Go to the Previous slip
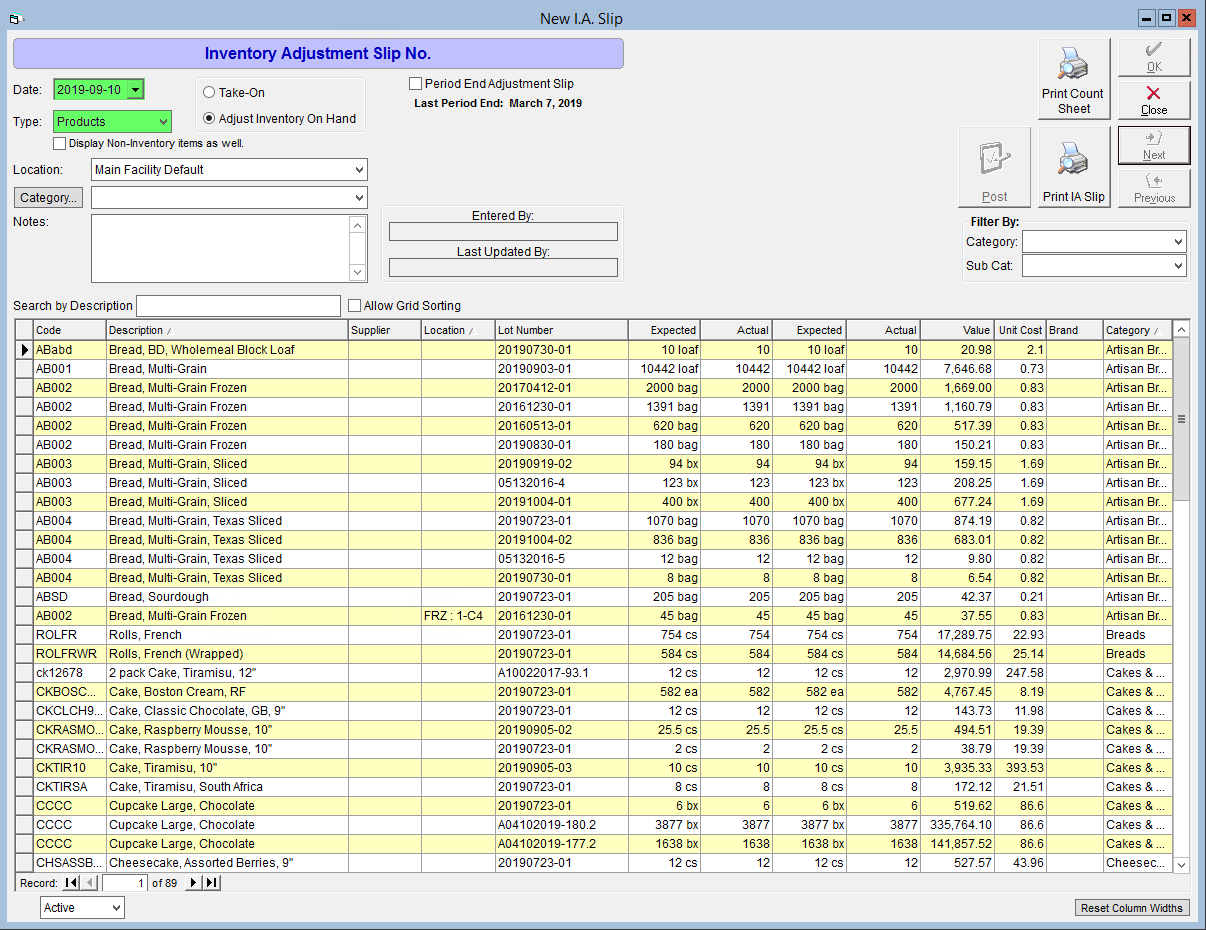Viewport: 1206px width, 930px height. click(1154, 188)
